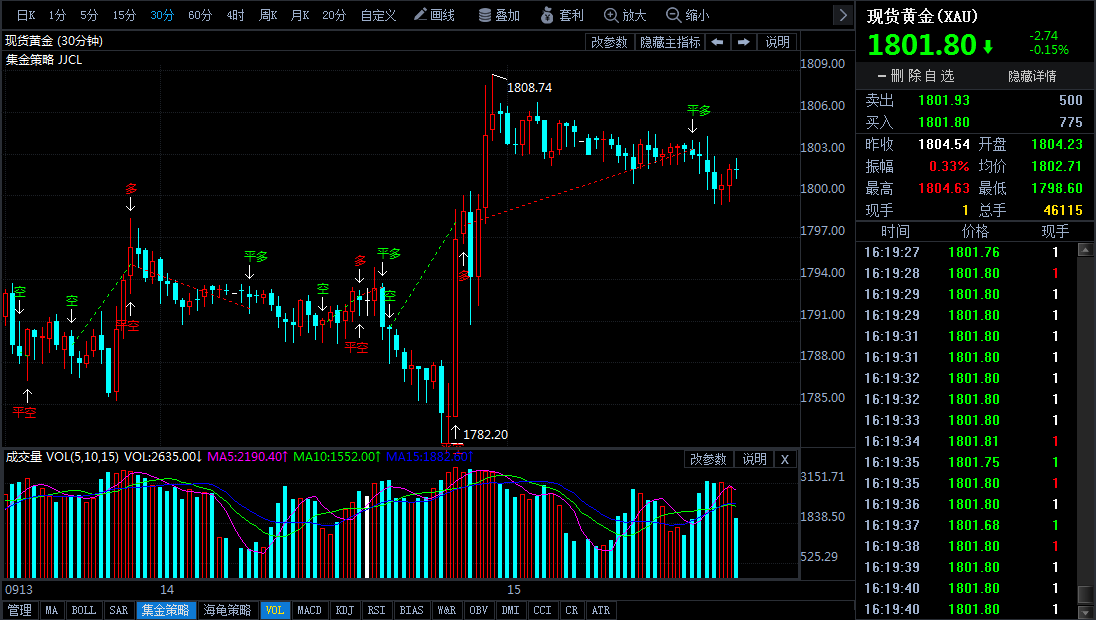Click the 买入 price 1801.80
Screen dimensions: 1096x620
(x=944, y=122)
